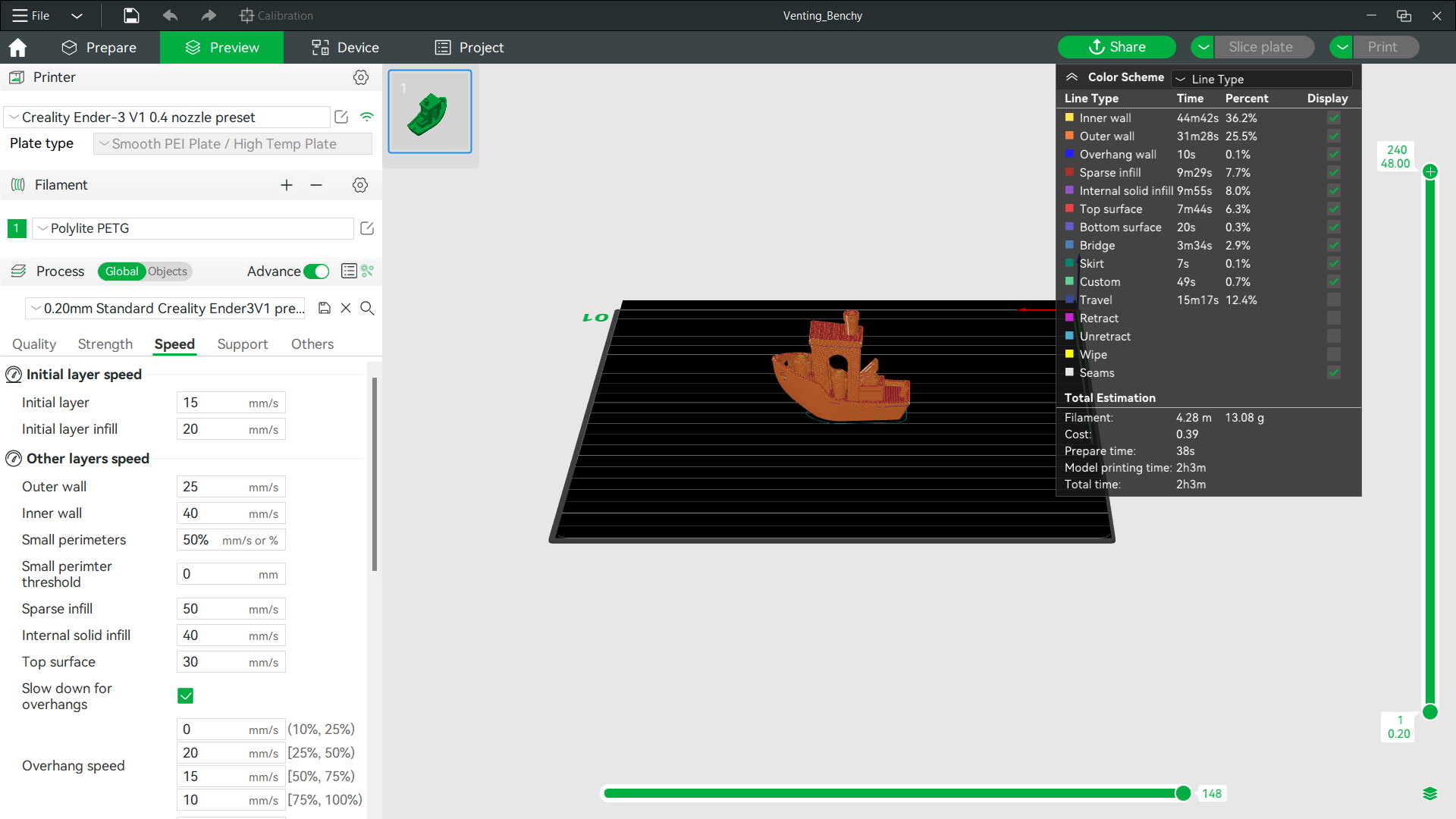
Task: Click the green process settings icon beside Advance
Action: (x=368, y=271)
